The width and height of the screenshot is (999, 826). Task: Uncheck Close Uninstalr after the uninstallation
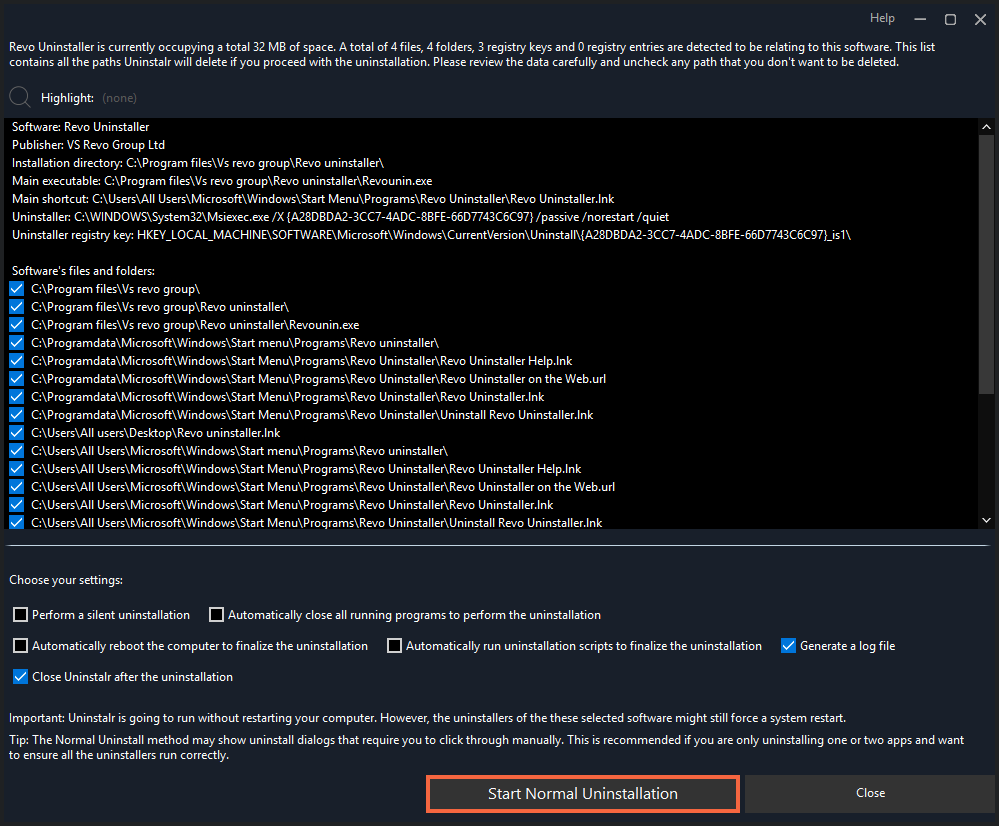tap(20, 677)
